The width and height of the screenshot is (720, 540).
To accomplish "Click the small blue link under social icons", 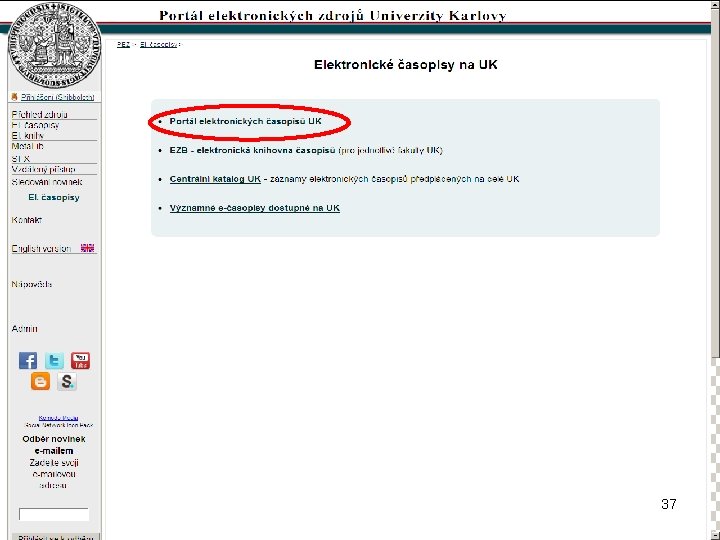I will click(58, 418).
